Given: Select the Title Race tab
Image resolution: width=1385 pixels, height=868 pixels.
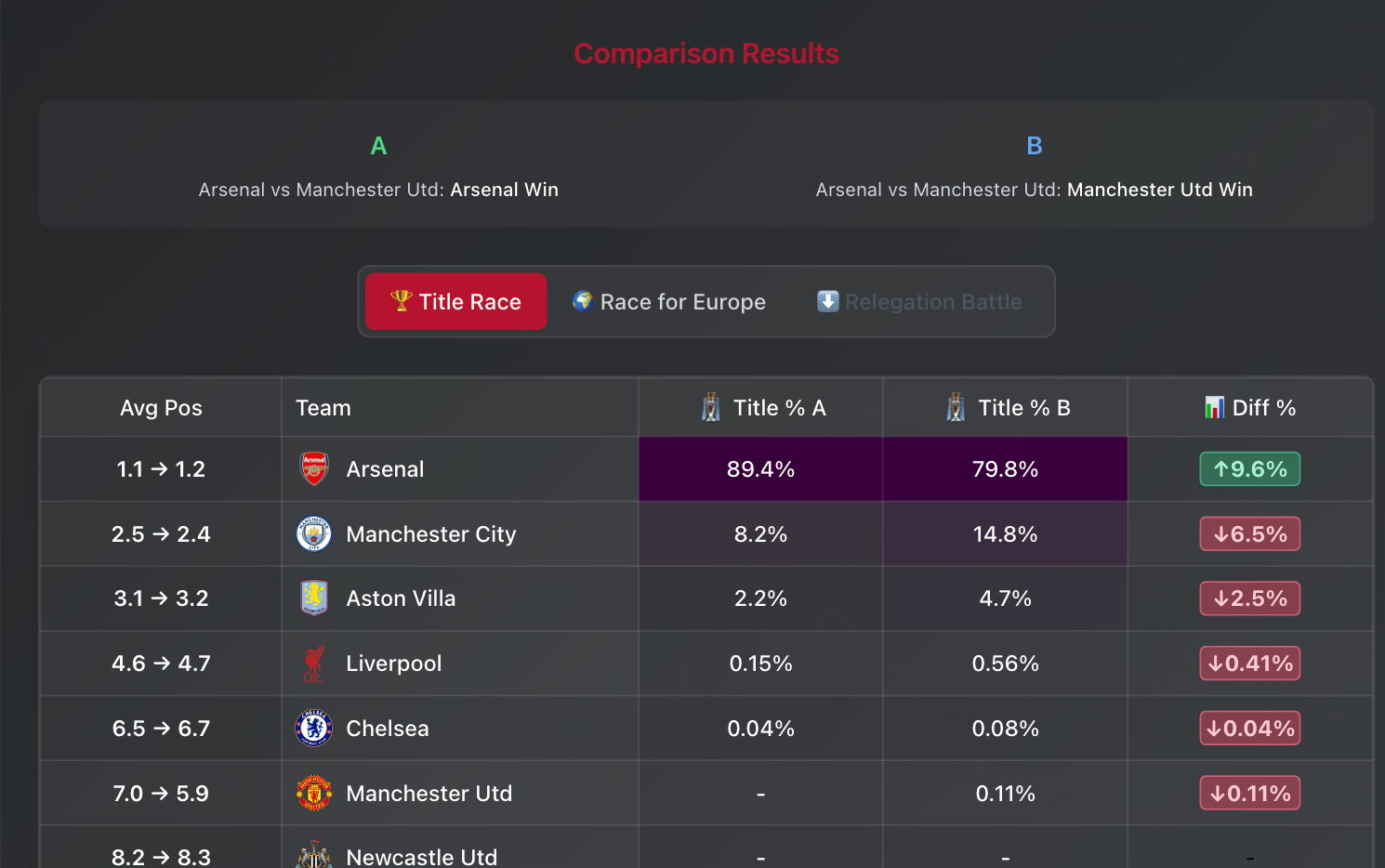Looking at the screenshot, I should [x=456, y=302].
